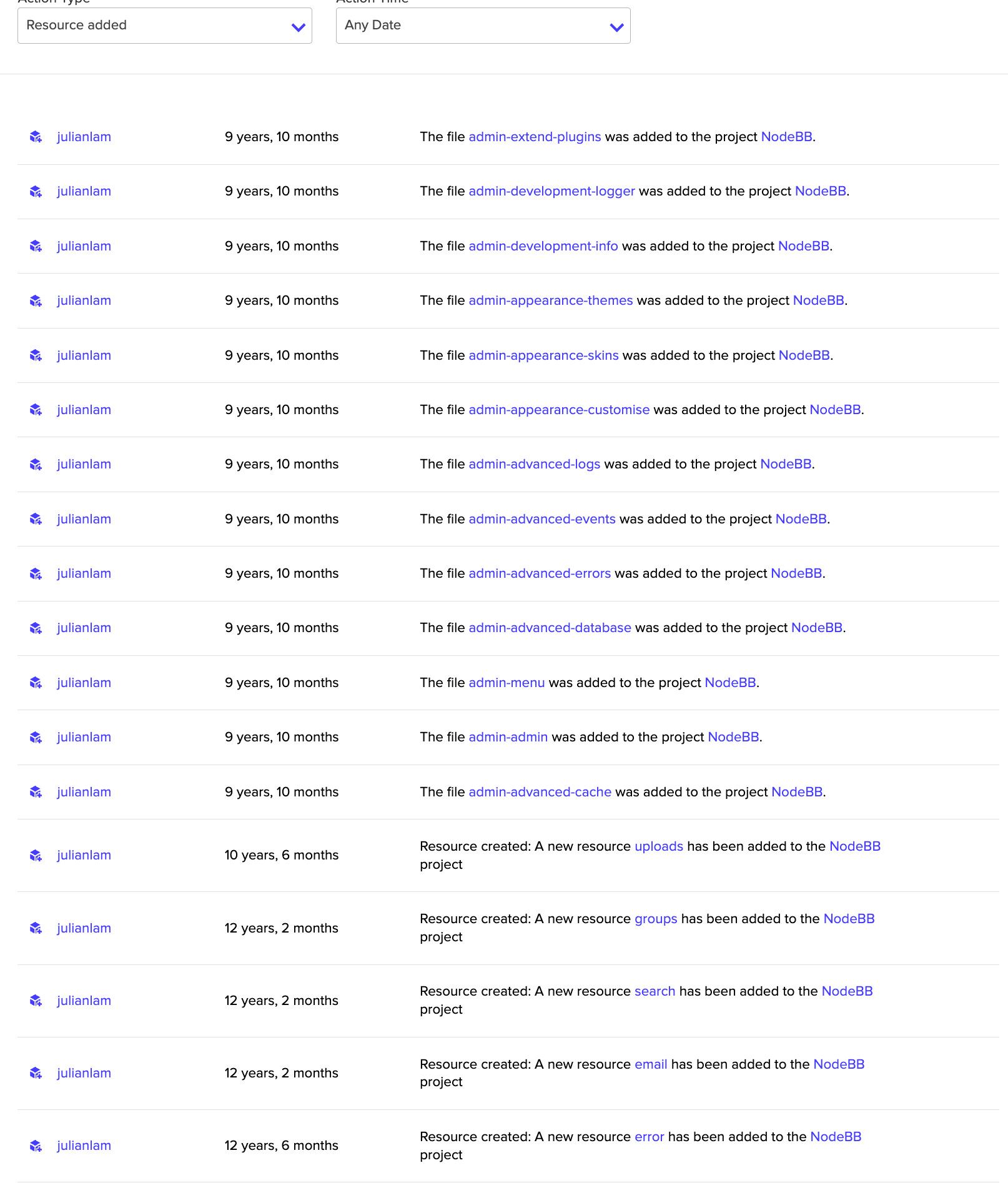Click resource icon in admin-appearance-themes row
The height and width of the screenshot is (1183, 1008).
[36, 300]
